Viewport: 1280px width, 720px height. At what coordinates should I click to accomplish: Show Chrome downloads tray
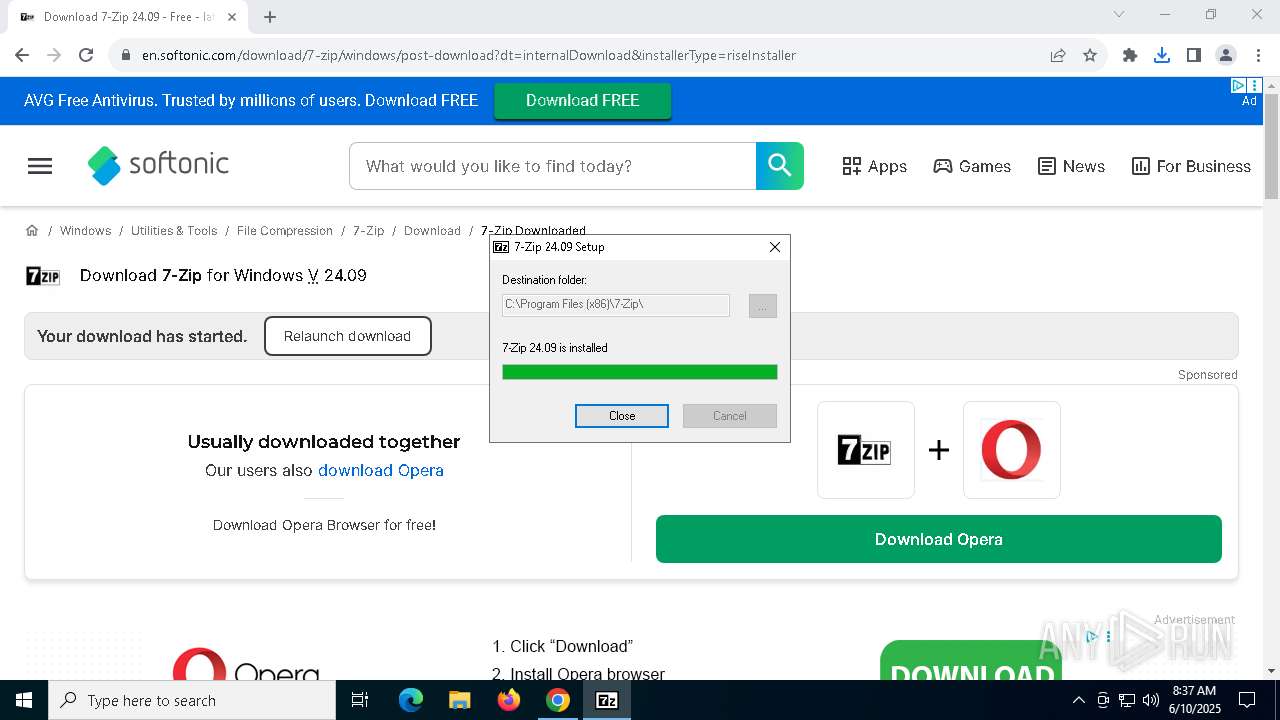click(x=1162, y=55)
